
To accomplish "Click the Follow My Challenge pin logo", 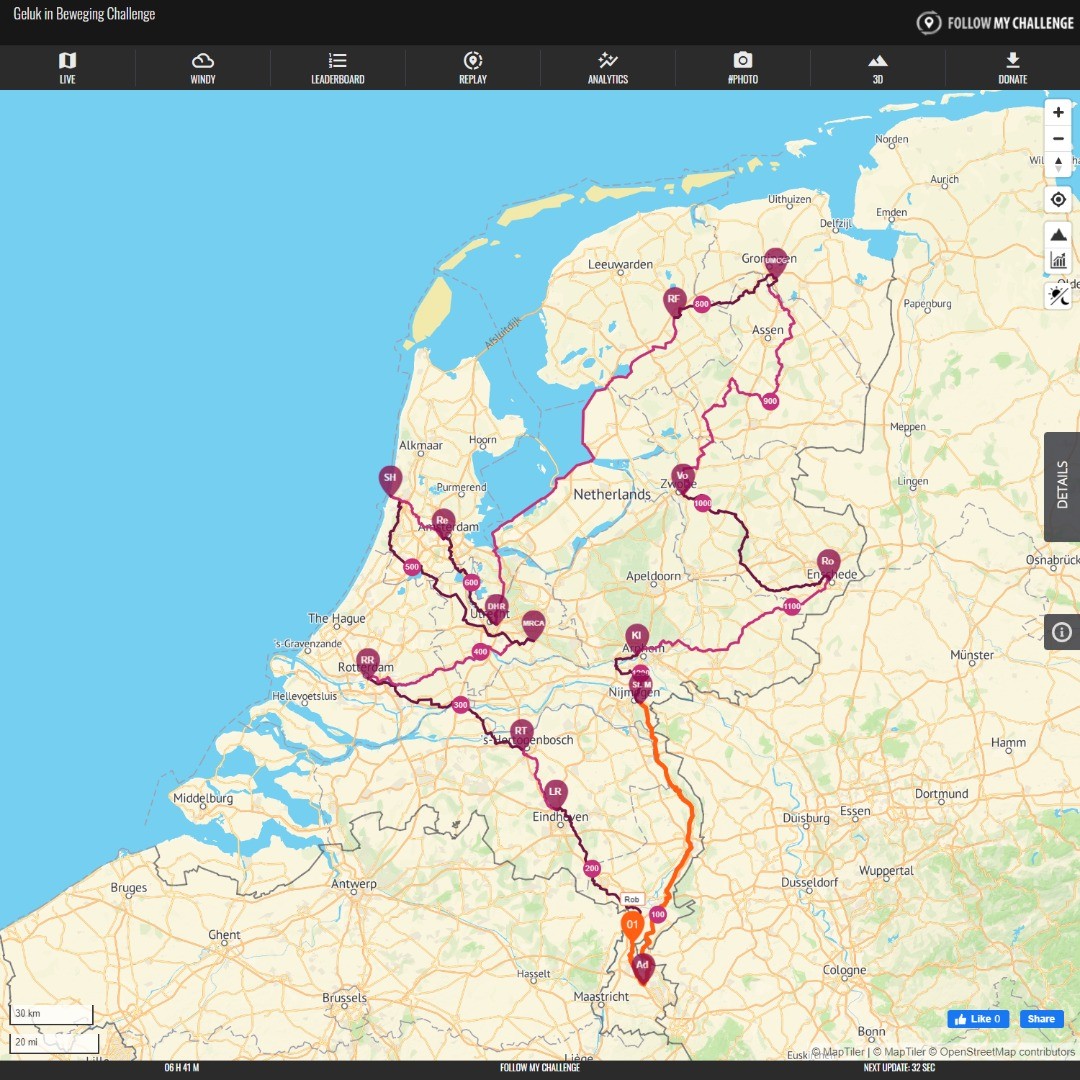I will coord(929,22).
